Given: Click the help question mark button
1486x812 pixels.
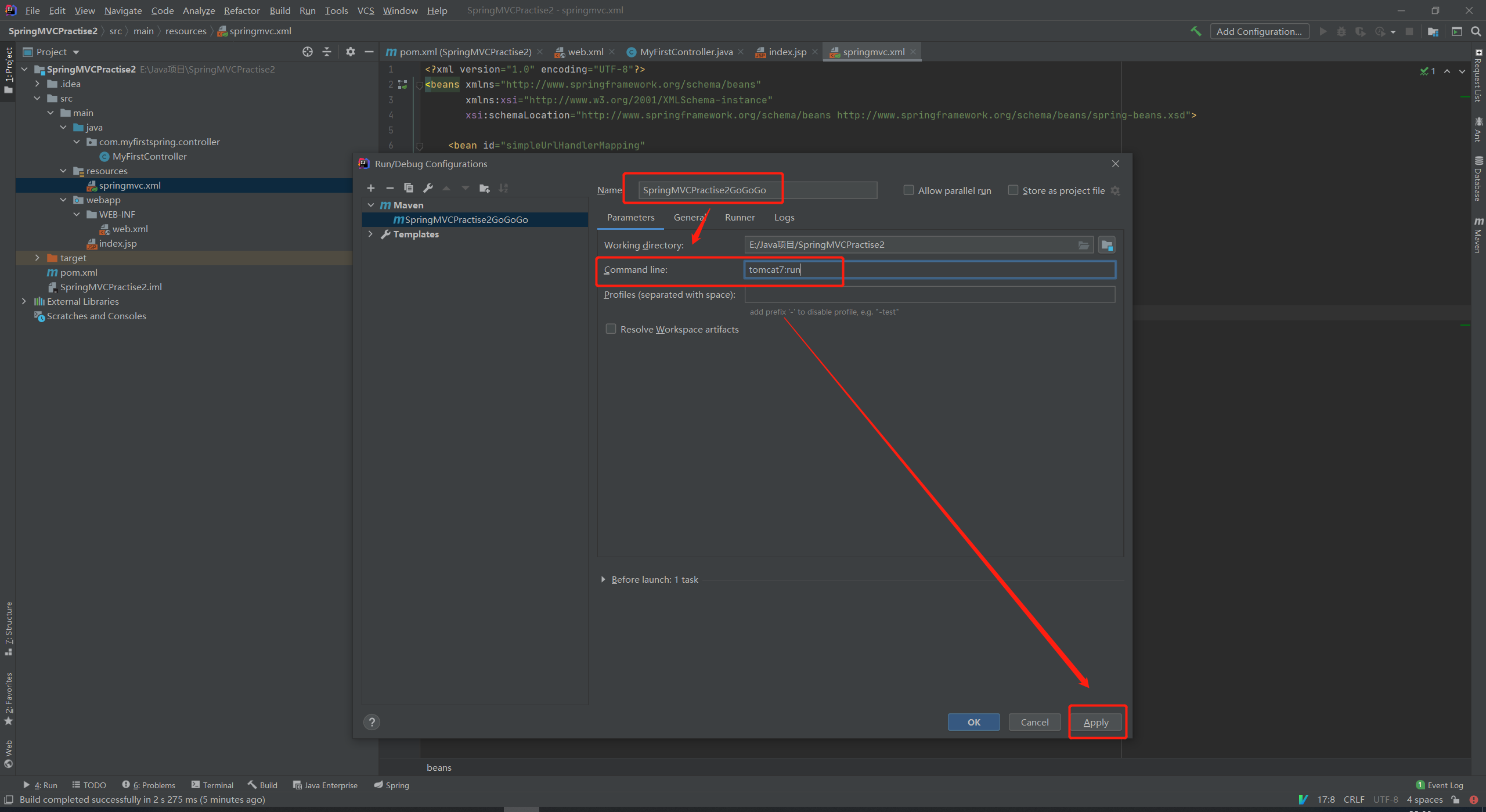Looking at the screenshot, I should (x=371, y=722).
